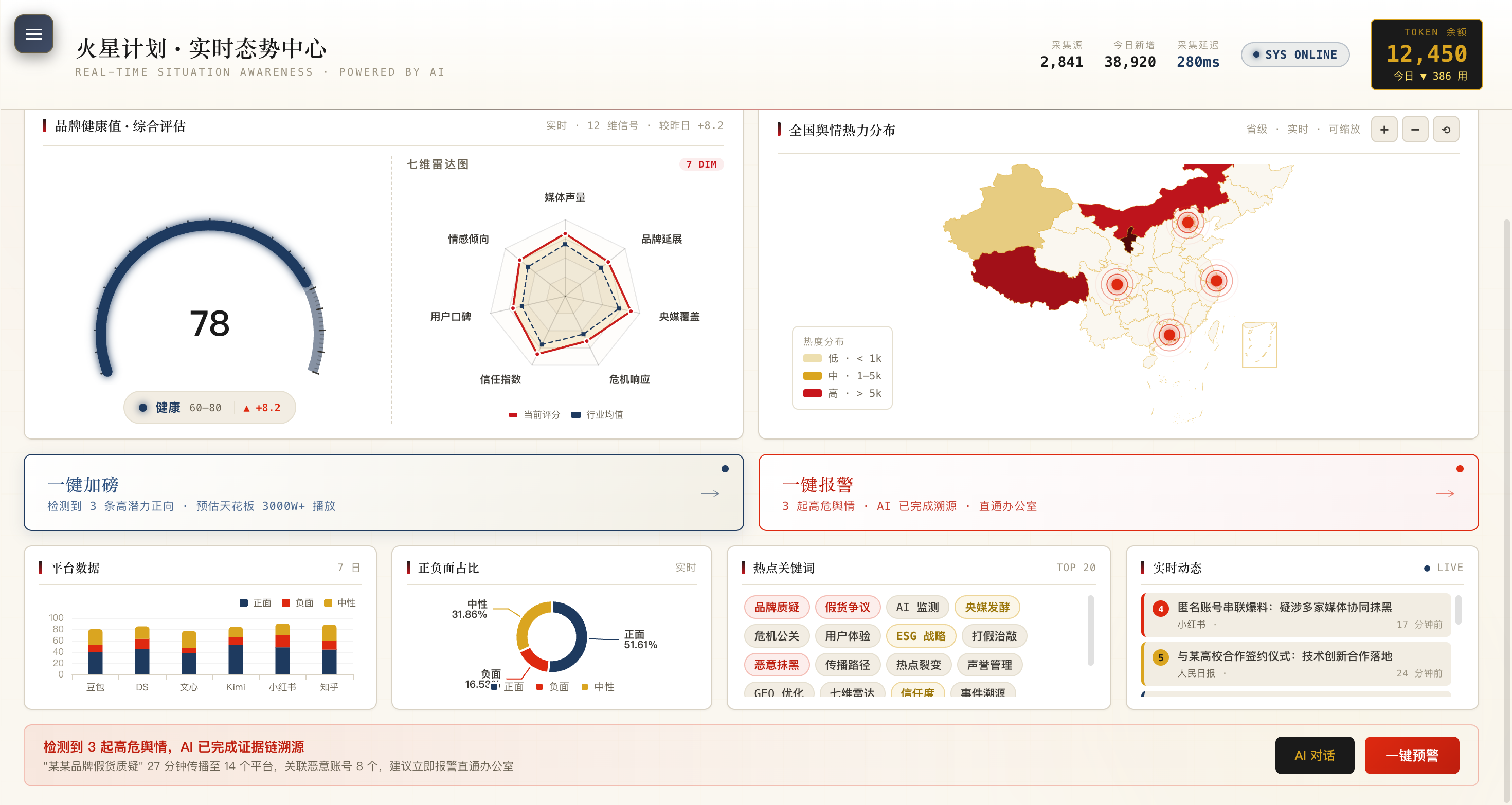1512x805 pixels.
Task: Click the 一键预警 red button
Action: click(1412, 755)
